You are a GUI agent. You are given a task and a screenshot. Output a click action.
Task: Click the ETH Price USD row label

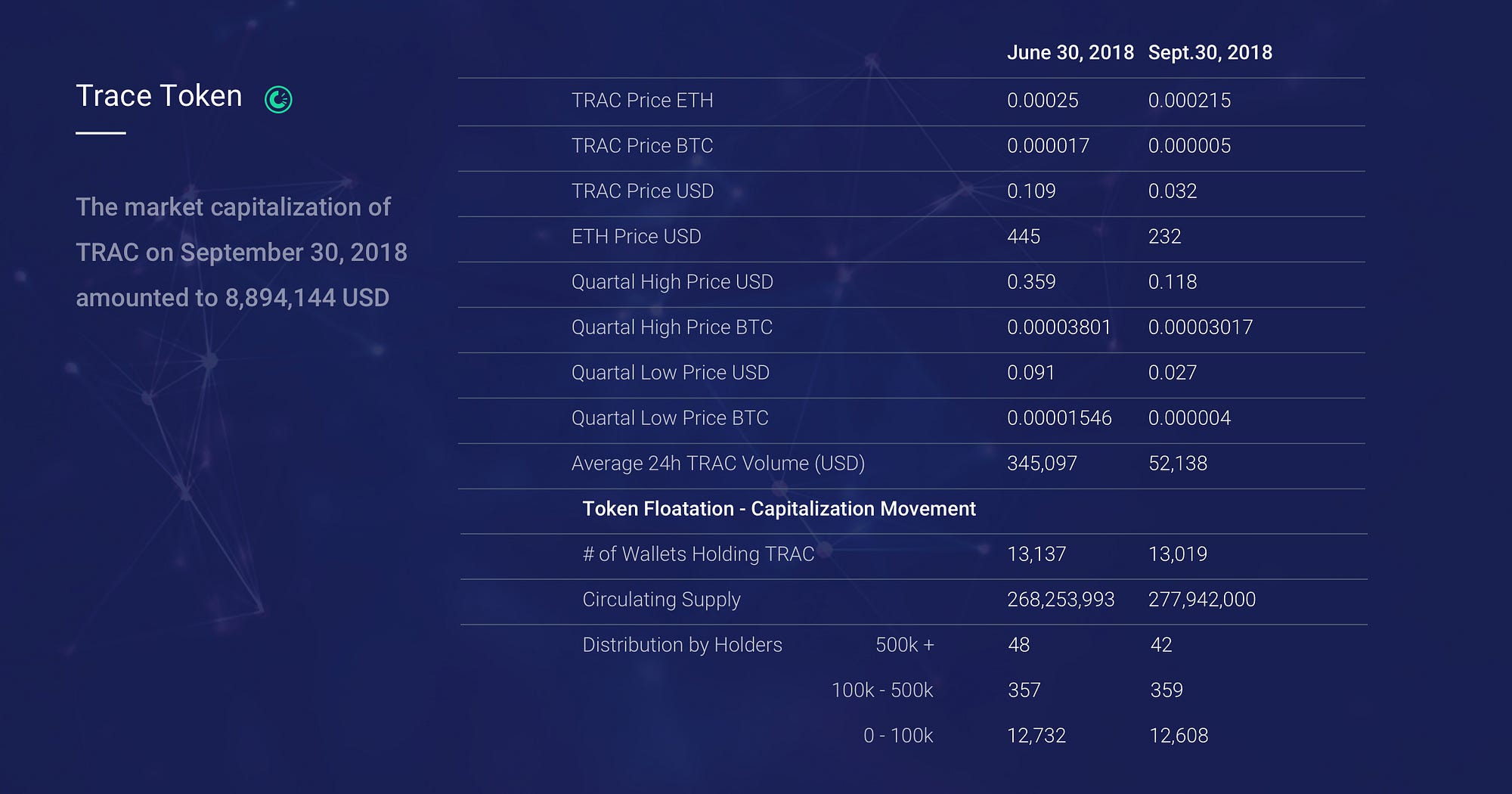pyautogui.click(x=636, y=237)
